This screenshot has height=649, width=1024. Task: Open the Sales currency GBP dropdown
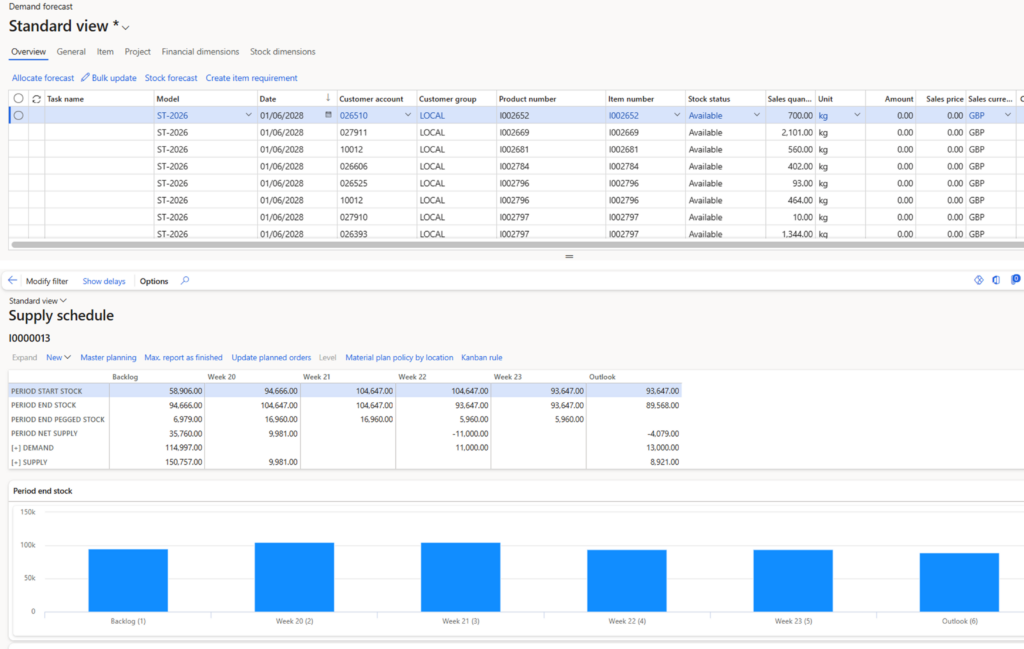click(x=1008, y=115)
